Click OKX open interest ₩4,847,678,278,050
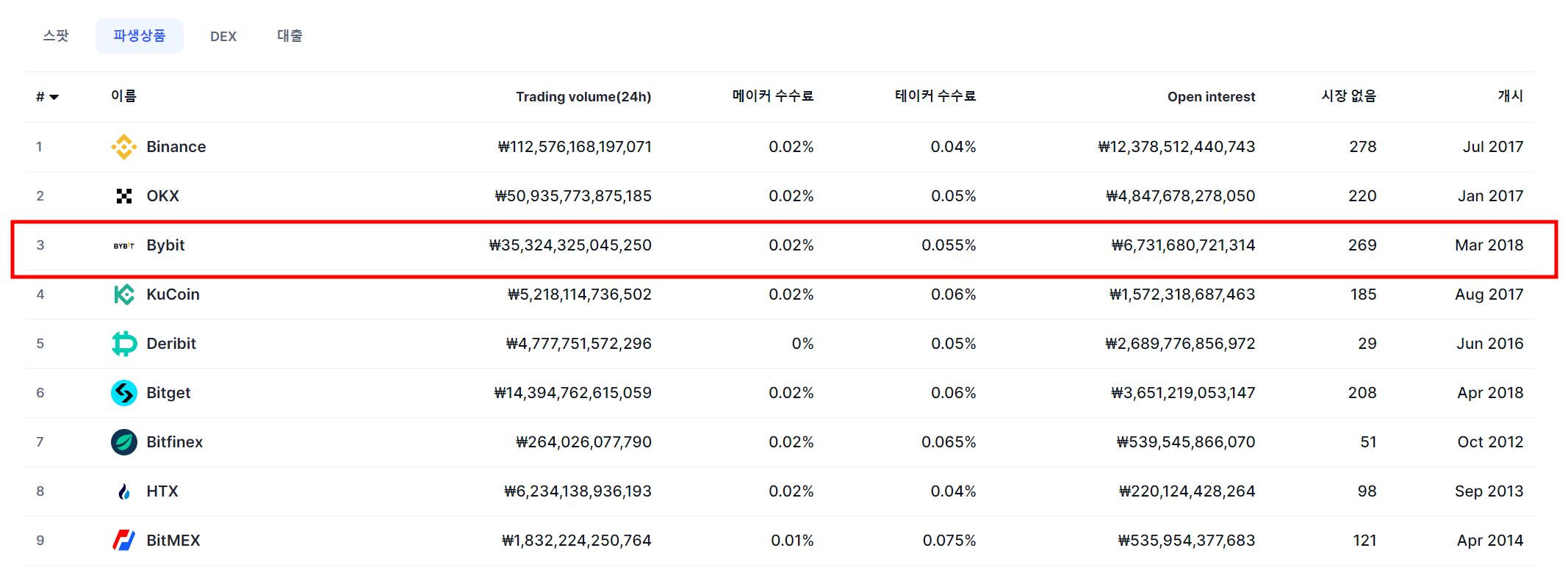This screenshot has height=570, width=1568. click(x=1181, y=196)
